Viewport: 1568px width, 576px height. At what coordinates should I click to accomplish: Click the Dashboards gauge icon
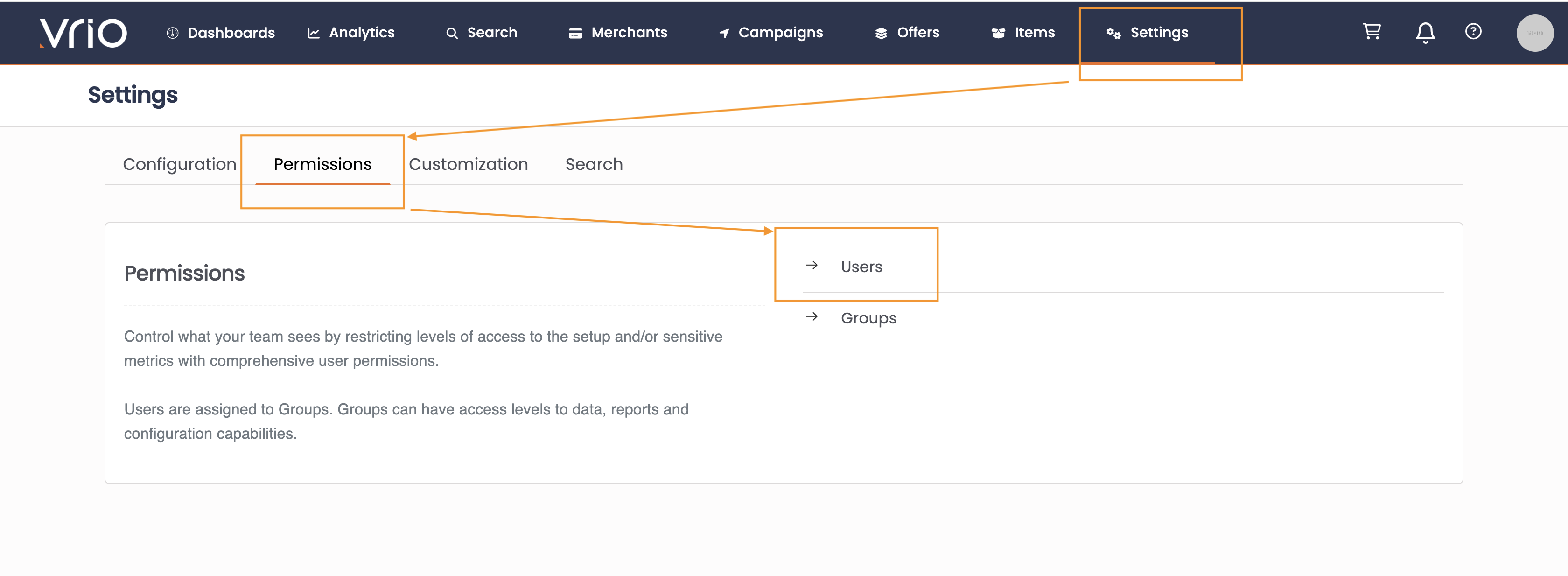pyautogui.click(x=172, y=33)
